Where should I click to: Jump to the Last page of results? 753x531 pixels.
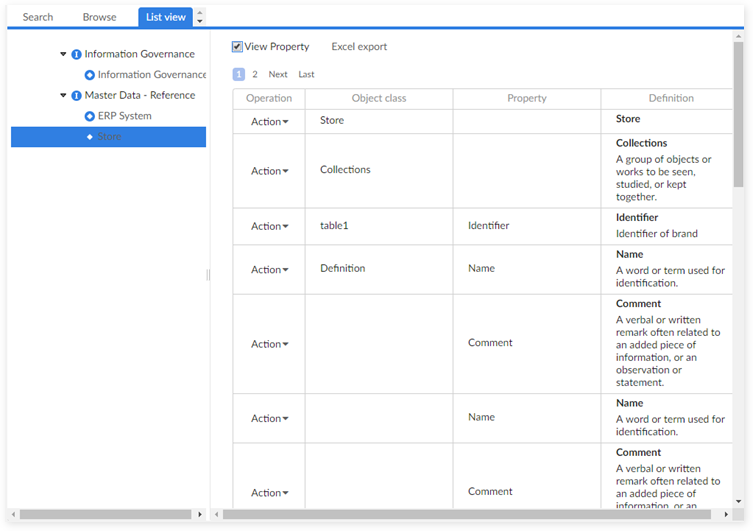tap(306, 74)
